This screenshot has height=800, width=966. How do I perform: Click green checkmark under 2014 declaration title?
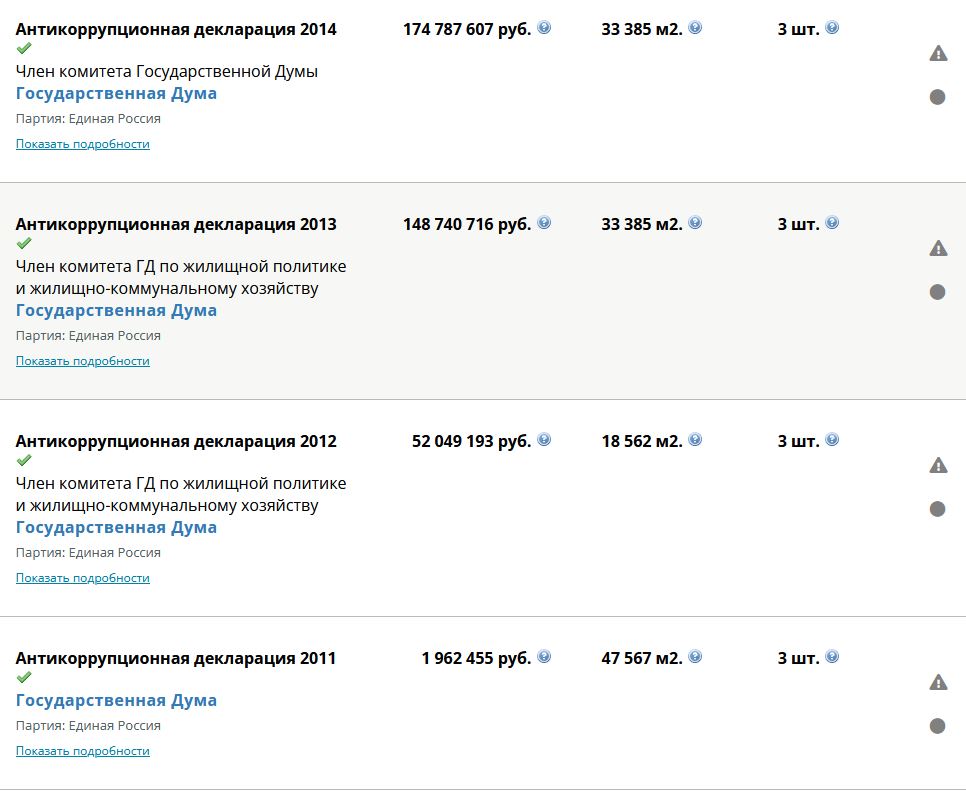[23, 48]
